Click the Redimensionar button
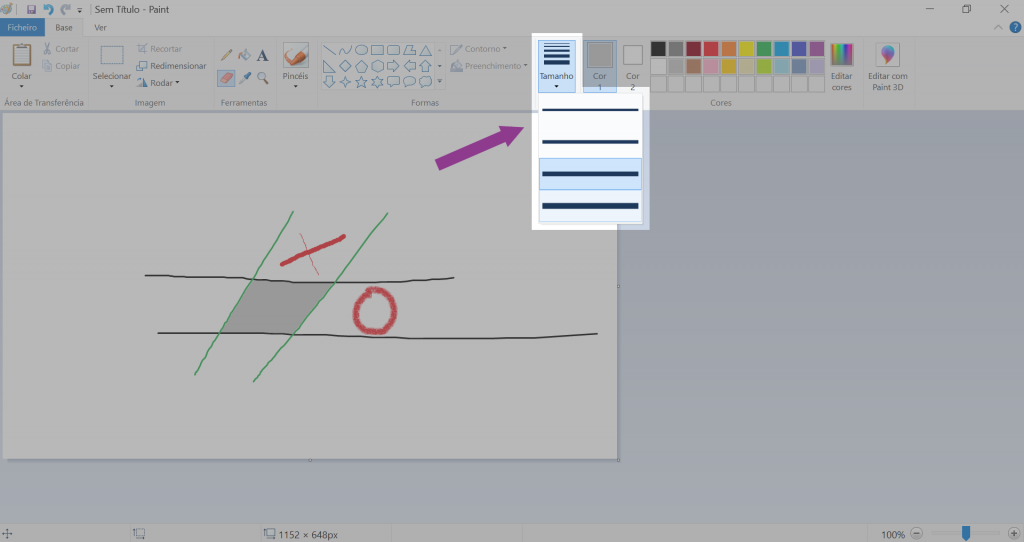Screen dimensions: 1024x542 coord(171,66)
